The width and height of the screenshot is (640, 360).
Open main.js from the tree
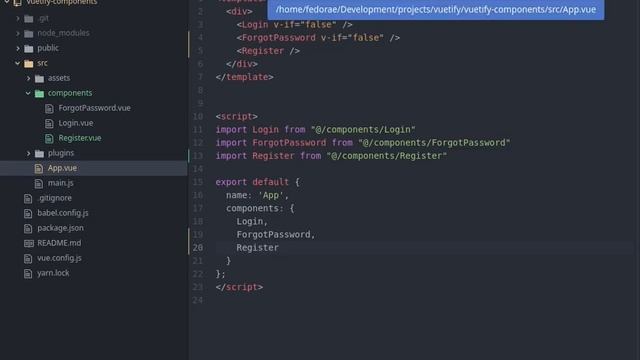pos(60,183)
